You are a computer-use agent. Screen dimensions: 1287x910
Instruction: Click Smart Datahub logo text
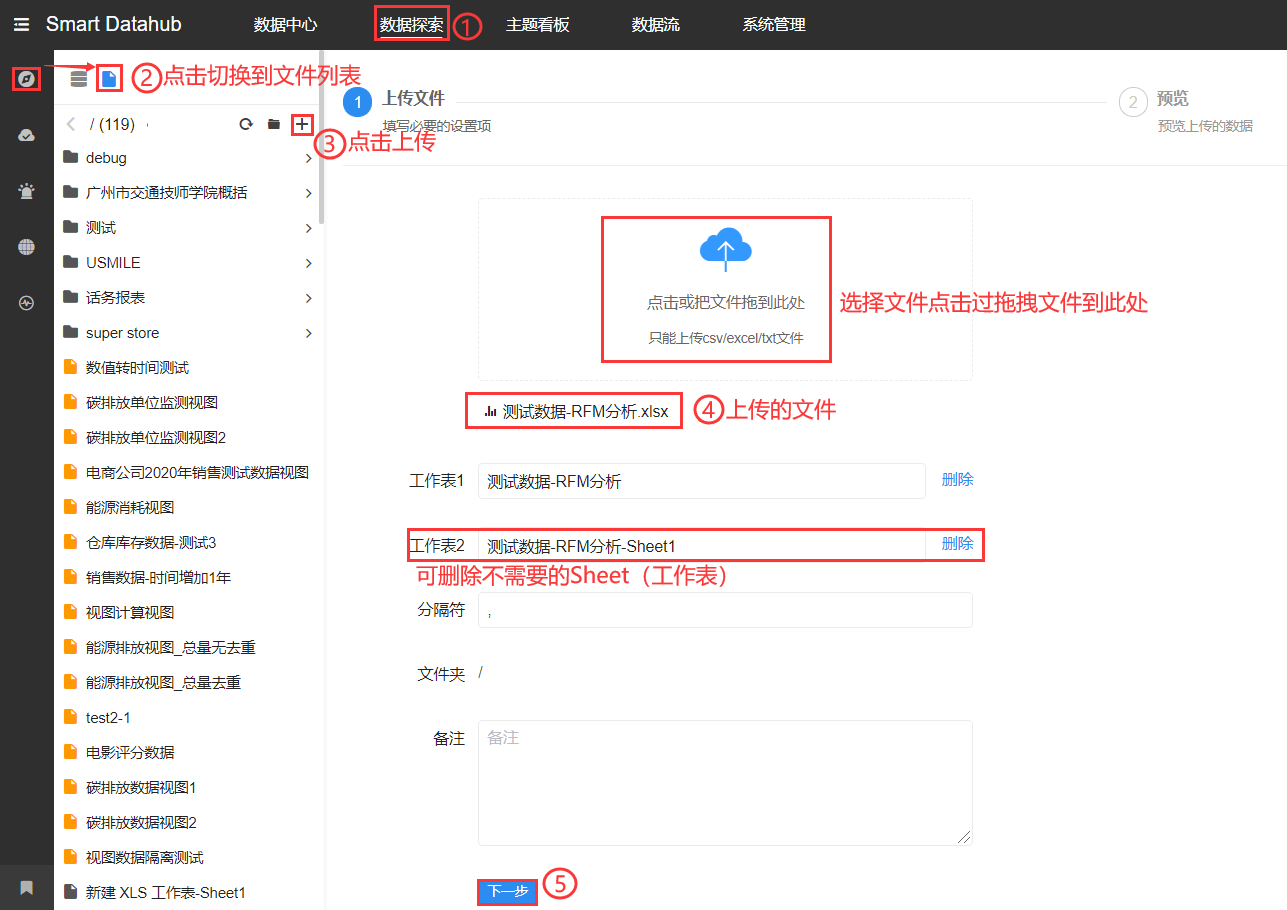[114, 24]
